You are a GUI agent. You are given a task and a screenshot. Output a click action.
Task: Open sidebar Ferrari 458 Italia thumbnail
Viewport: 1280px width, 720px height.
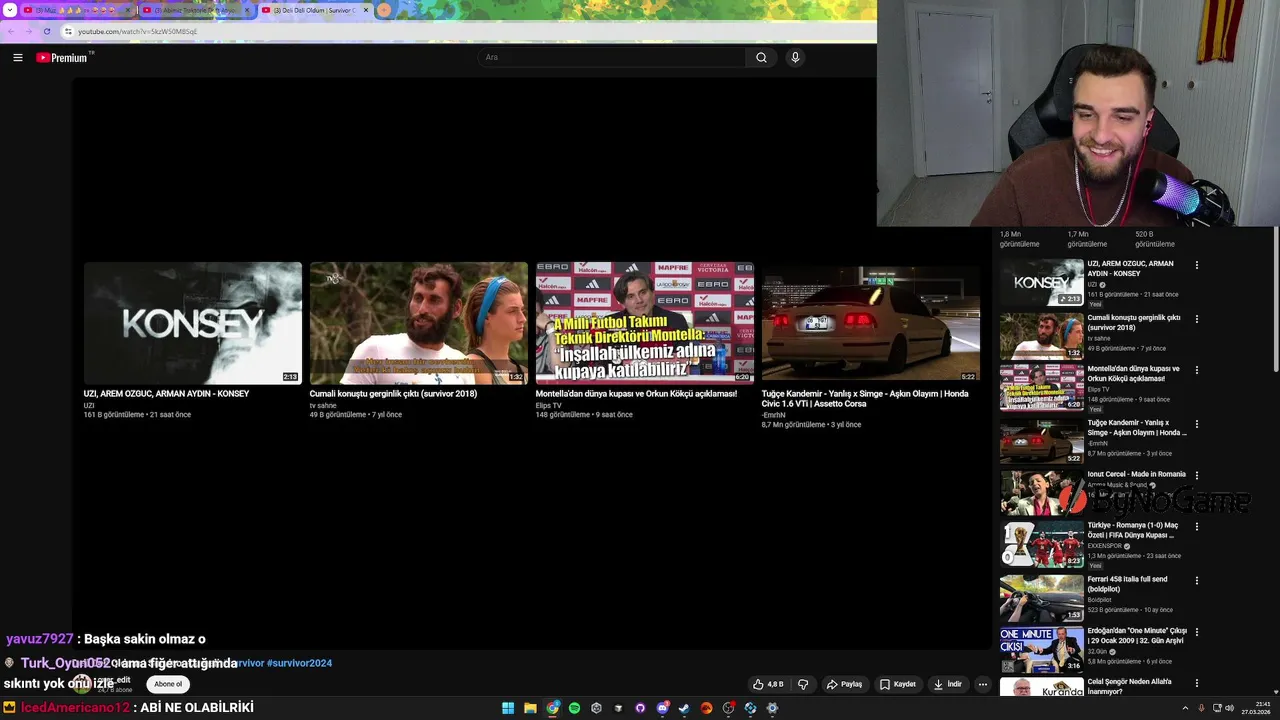[x=1042, y=597]
